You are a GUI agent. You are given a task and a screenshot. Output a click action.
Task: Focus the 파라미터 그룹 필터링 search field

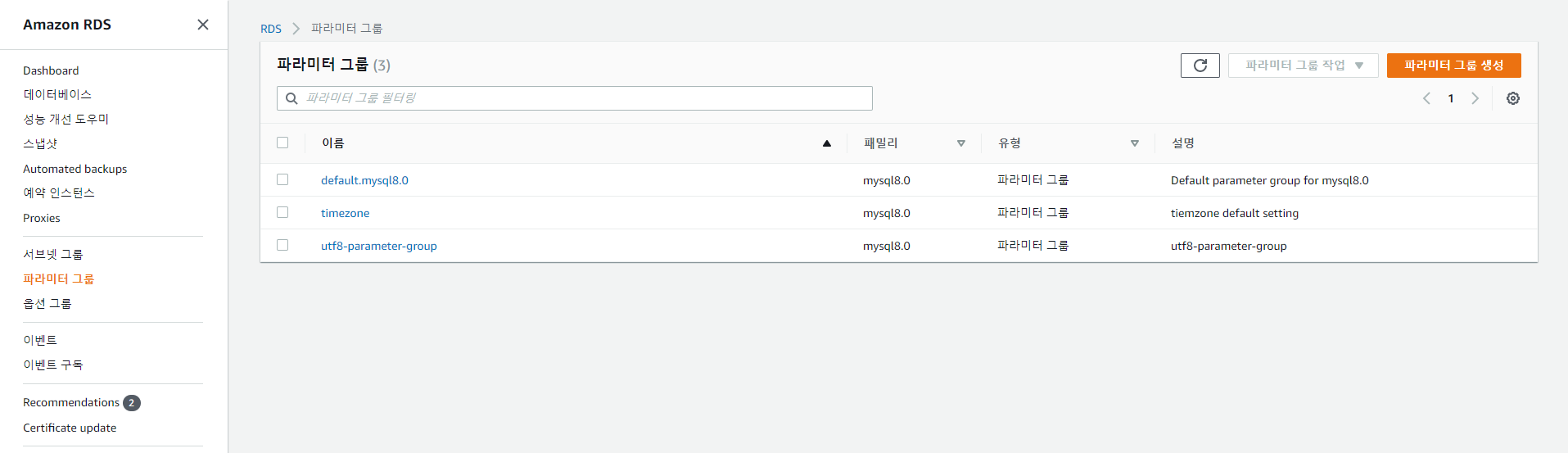click(575, 98)
